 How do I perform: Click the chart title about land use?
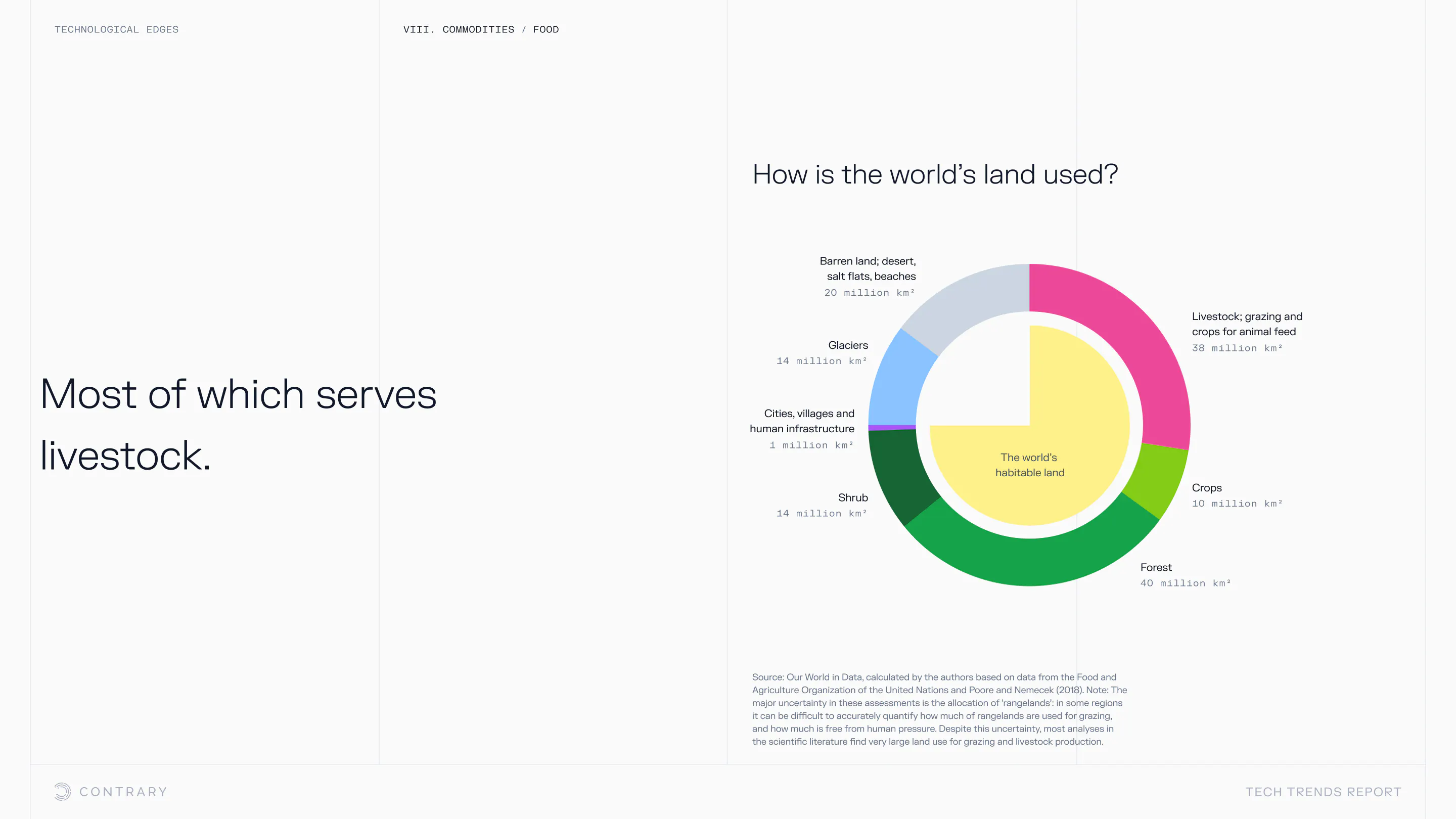[x=935, y=174]
